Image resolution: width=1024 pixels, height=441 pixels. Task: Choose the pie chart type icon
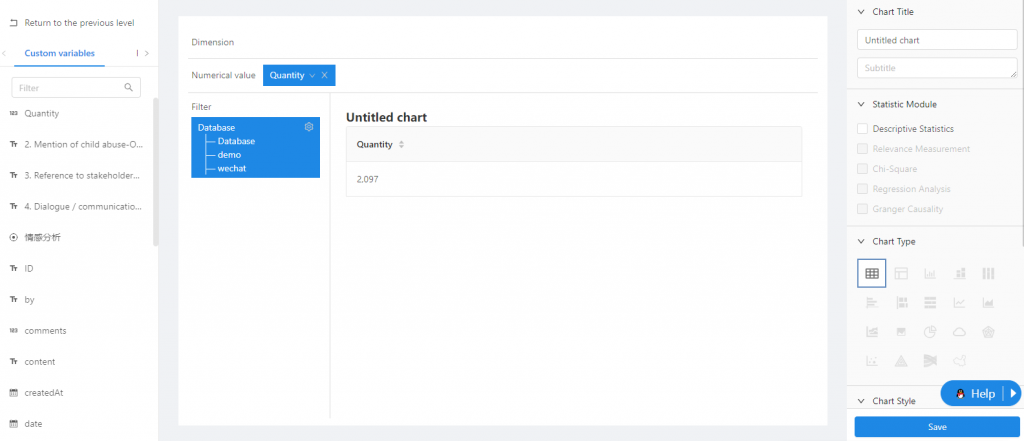pyautogui.click(x=929, y=331)
